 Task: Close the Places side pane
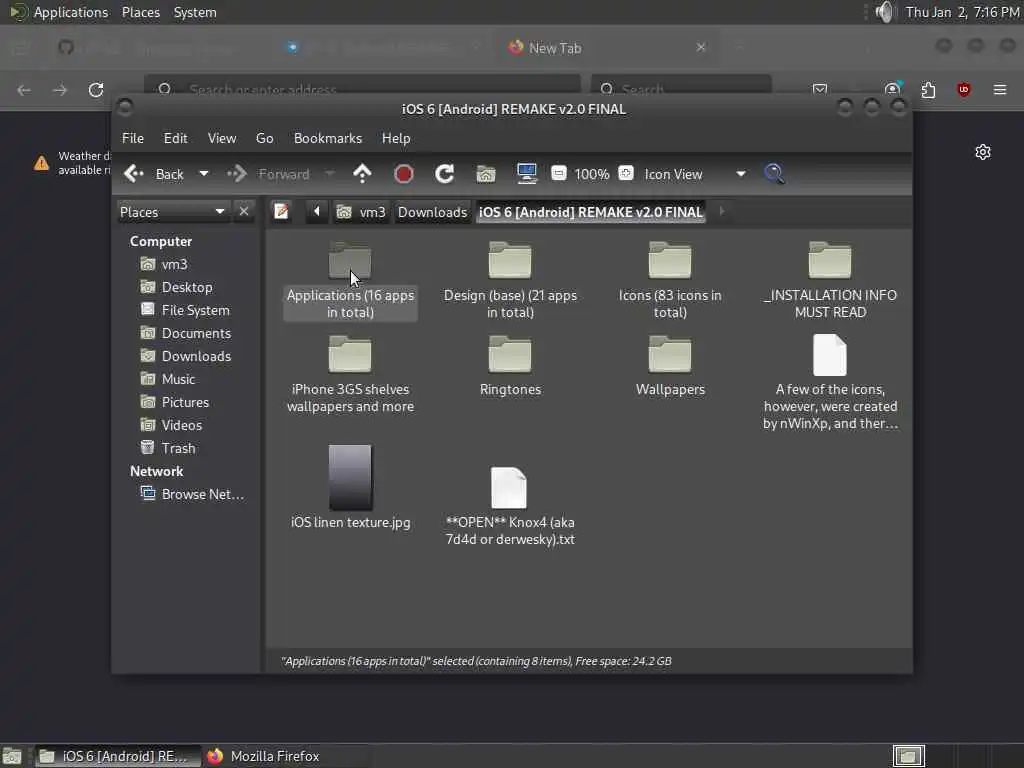coord(244,212)
